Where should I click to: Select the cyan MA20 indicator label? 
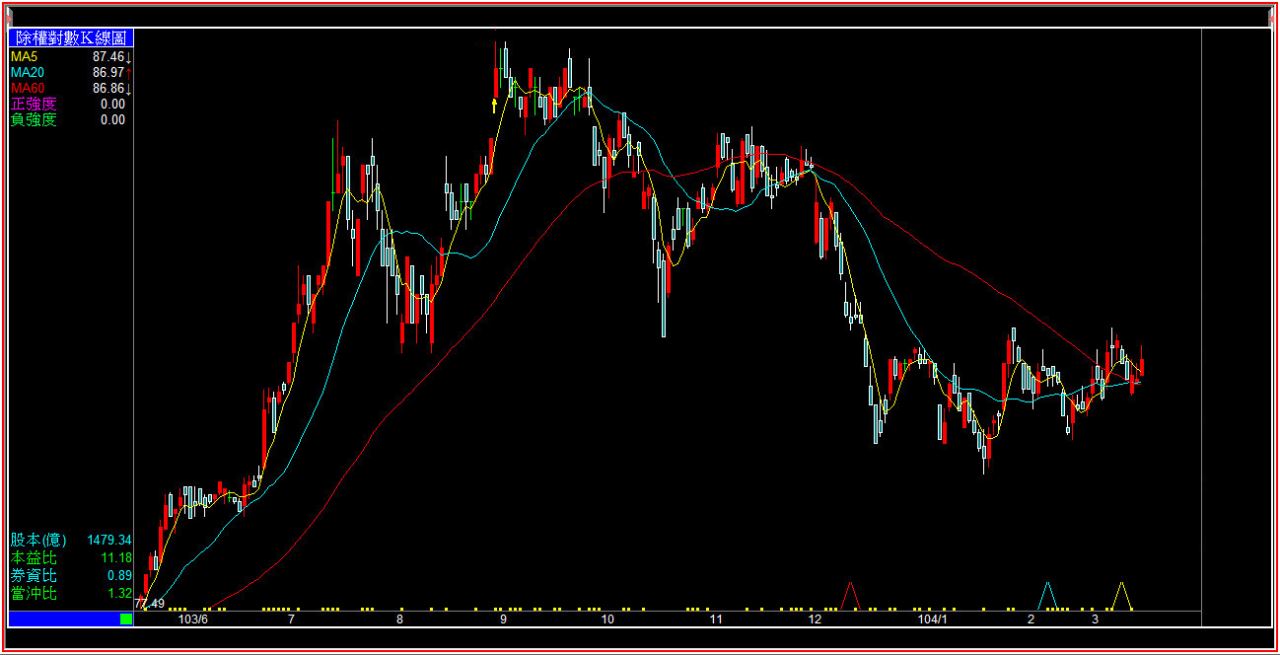click(27, 72)
